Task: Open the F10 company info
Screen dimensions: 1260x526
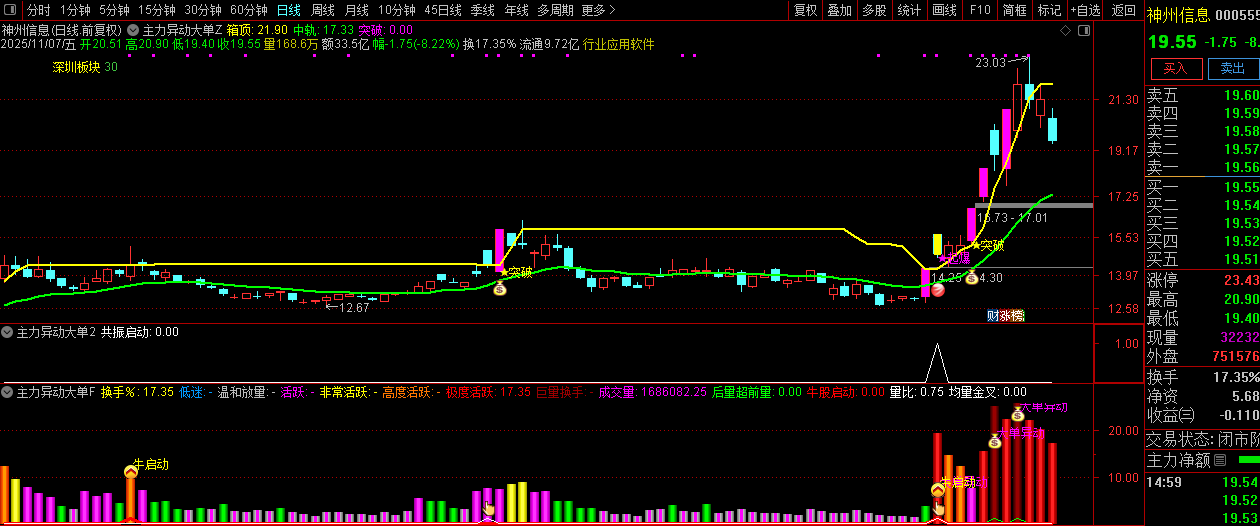Action: [x=980, y=10]
